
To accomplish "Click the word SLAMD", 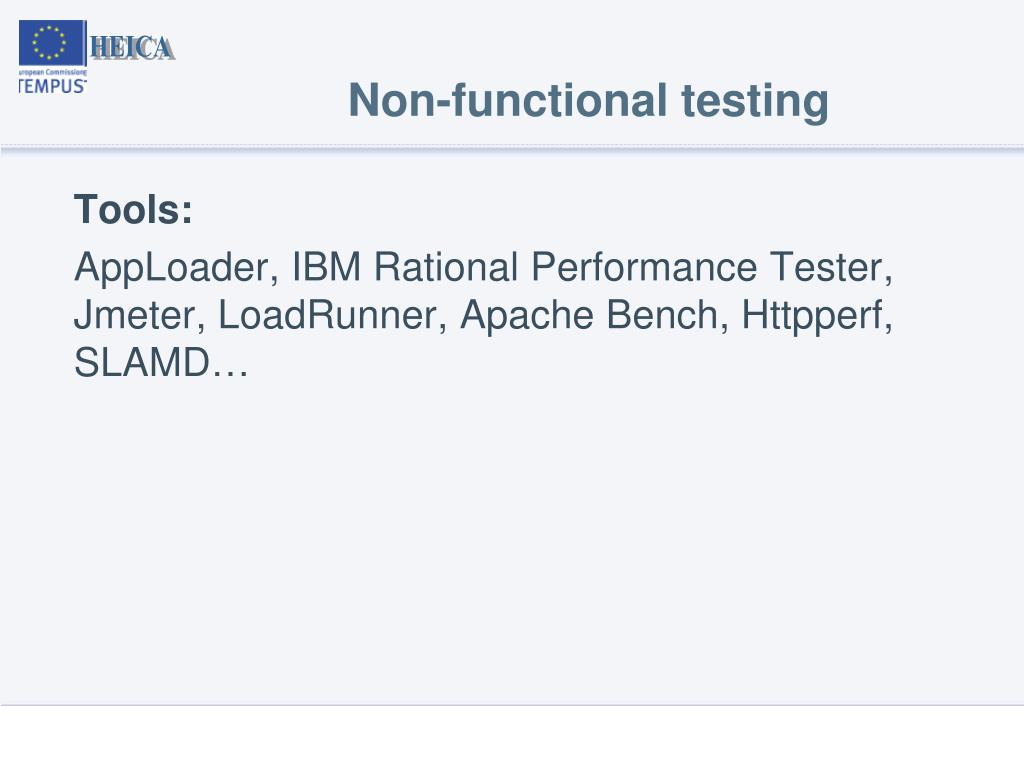I will (142, 362).
